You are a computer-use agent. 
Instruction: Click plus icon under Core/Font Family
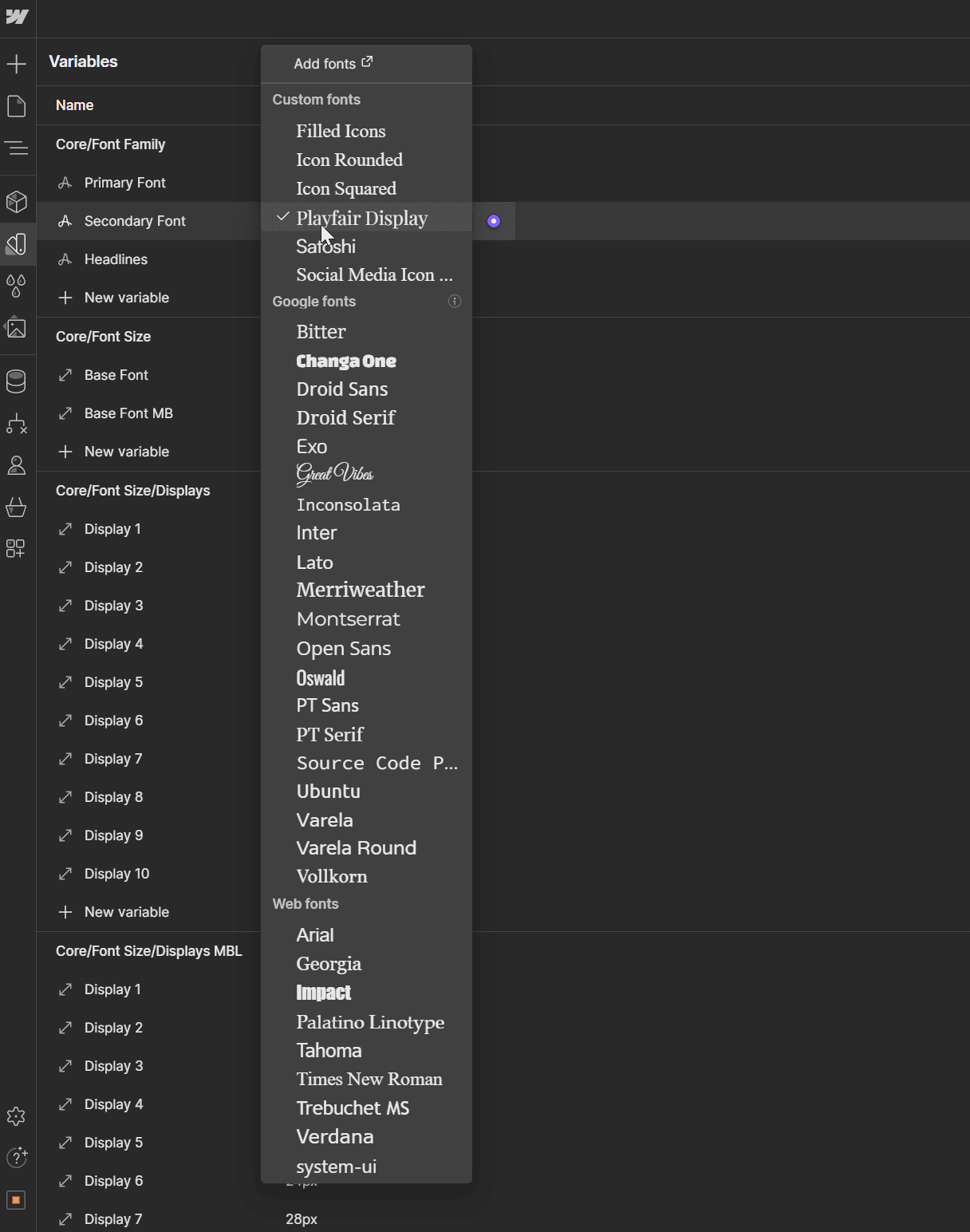click(x=65, y=298)
